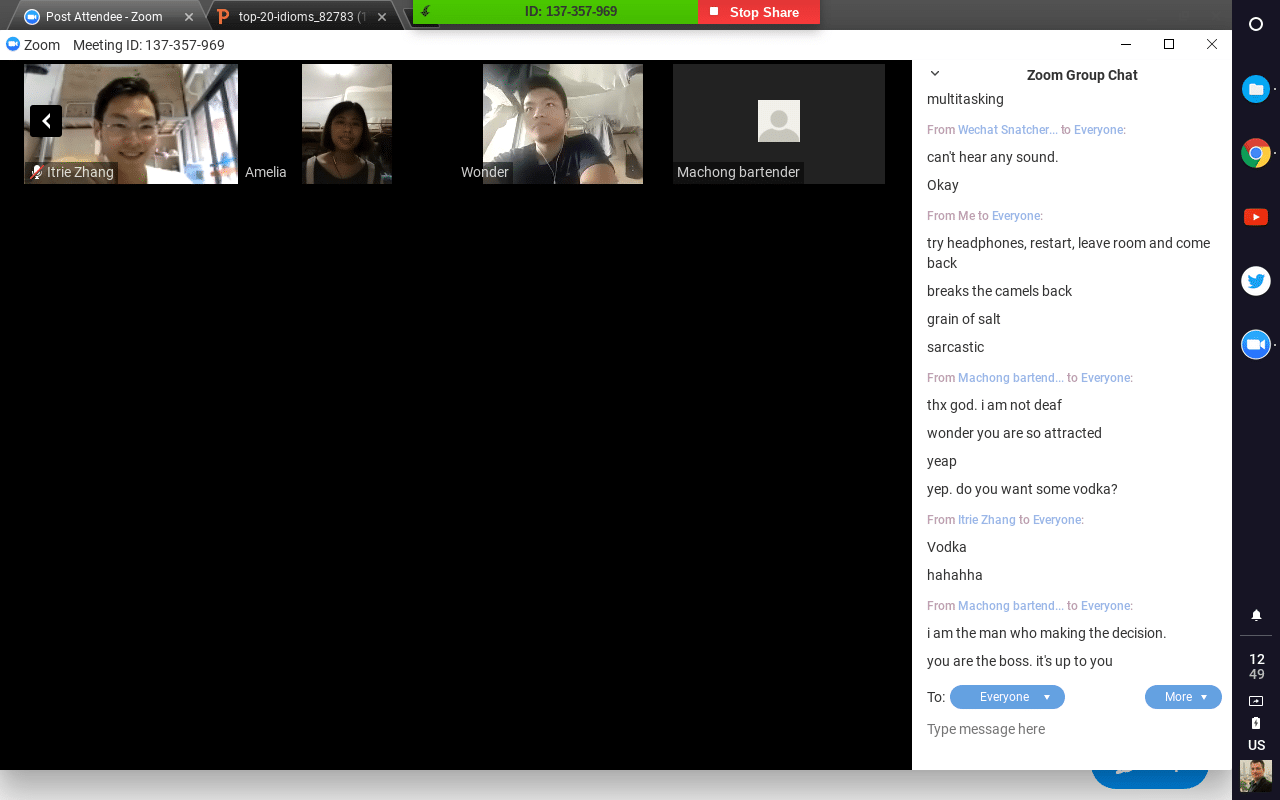
Task: Select Itrie Zhang video thumbnail
Action: [x=131, y=124]
